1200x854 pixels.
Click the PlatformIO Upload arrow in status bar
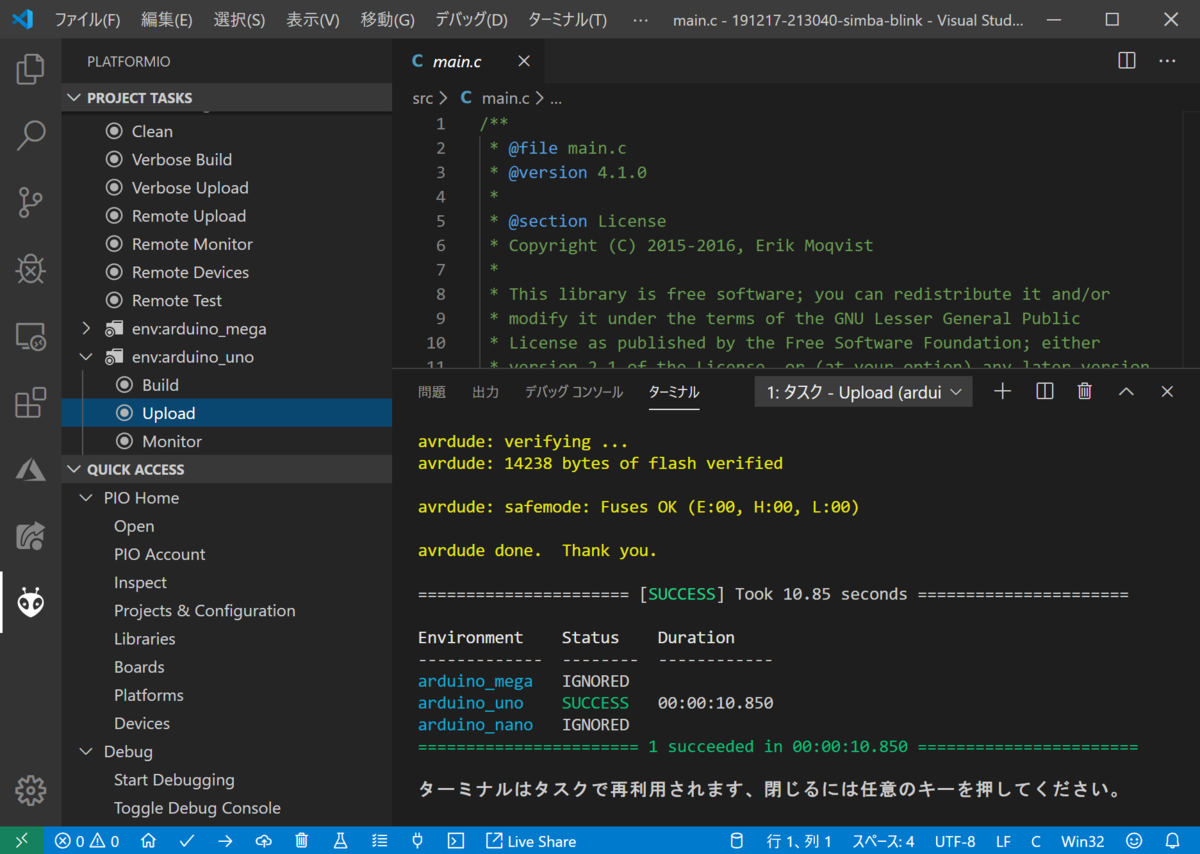click(x=225, y=841)
